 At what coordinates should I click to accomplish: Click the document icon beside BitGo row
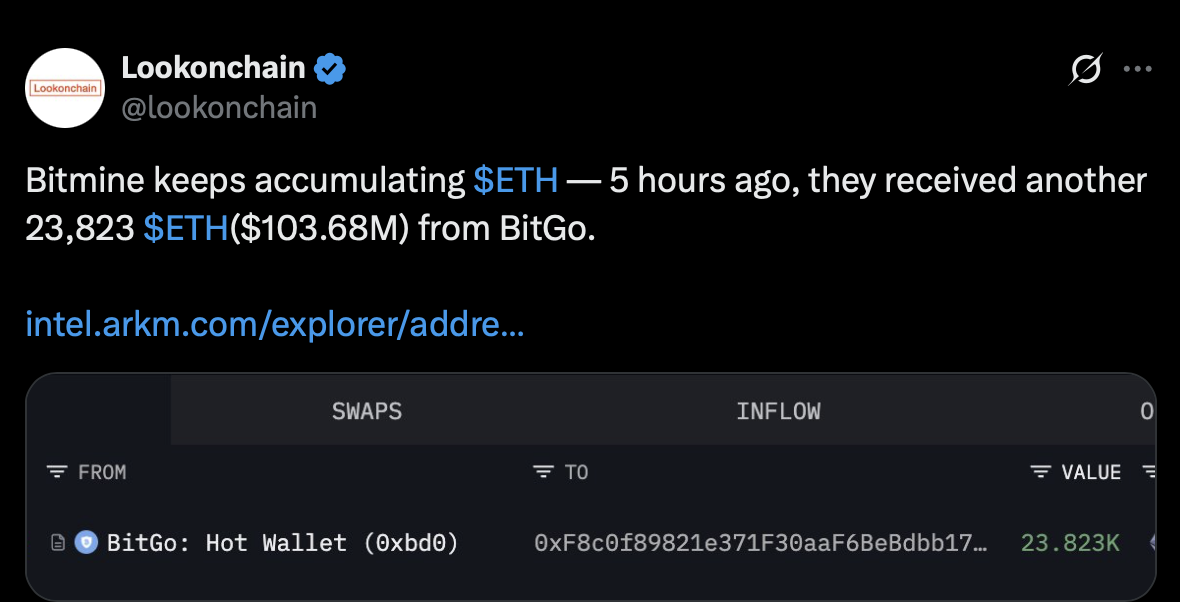[x=58, y=543]
